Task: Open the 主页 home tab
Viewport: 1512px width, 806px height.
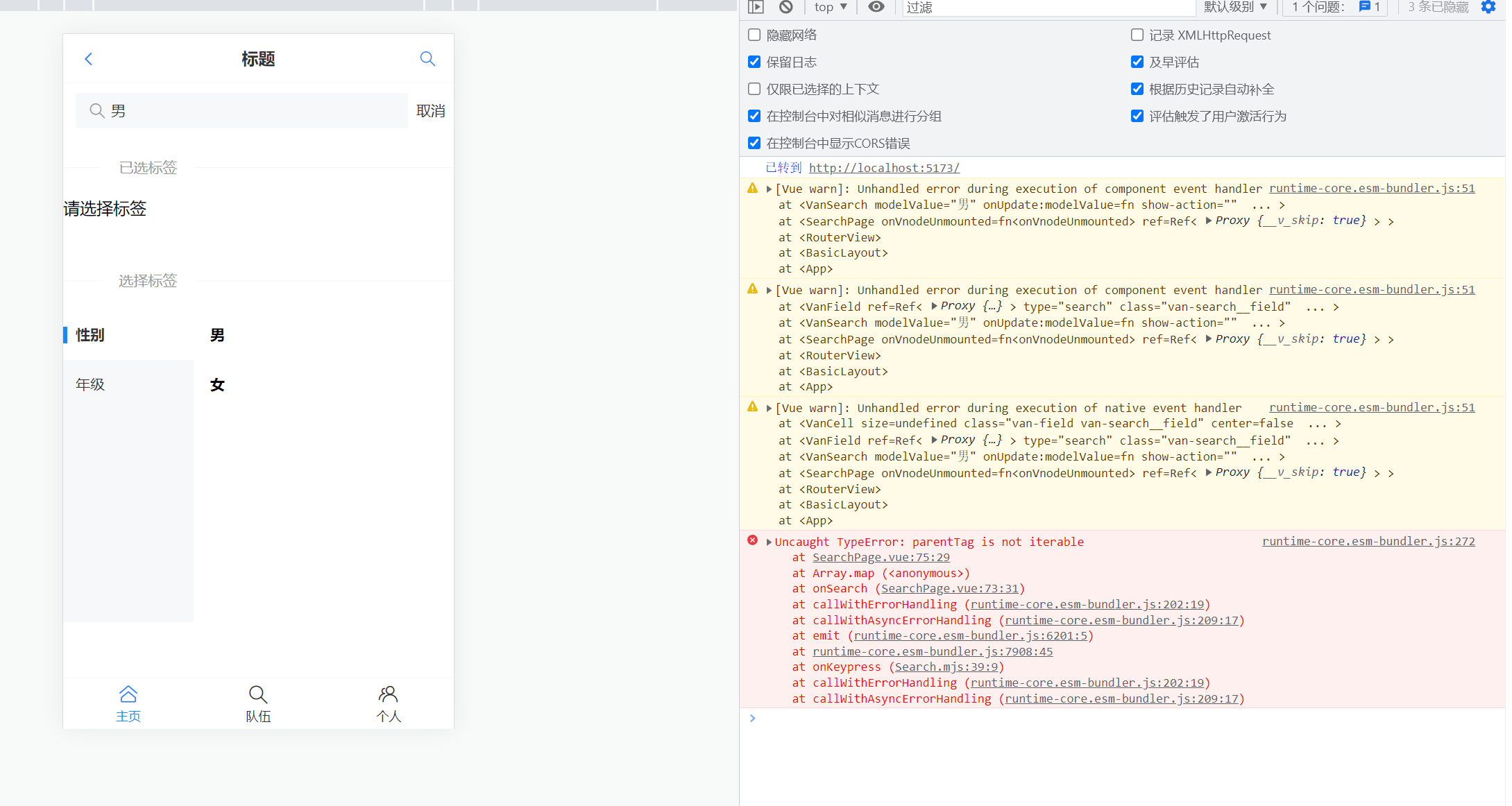Action: [128, 703]
